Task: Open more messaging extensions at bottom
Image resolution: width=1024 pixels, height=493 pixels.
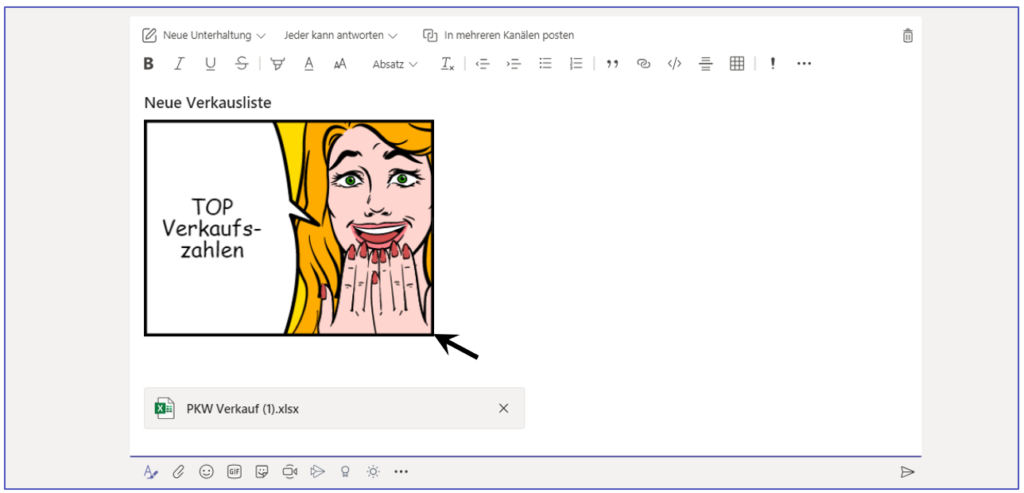Action: (401, 471)
